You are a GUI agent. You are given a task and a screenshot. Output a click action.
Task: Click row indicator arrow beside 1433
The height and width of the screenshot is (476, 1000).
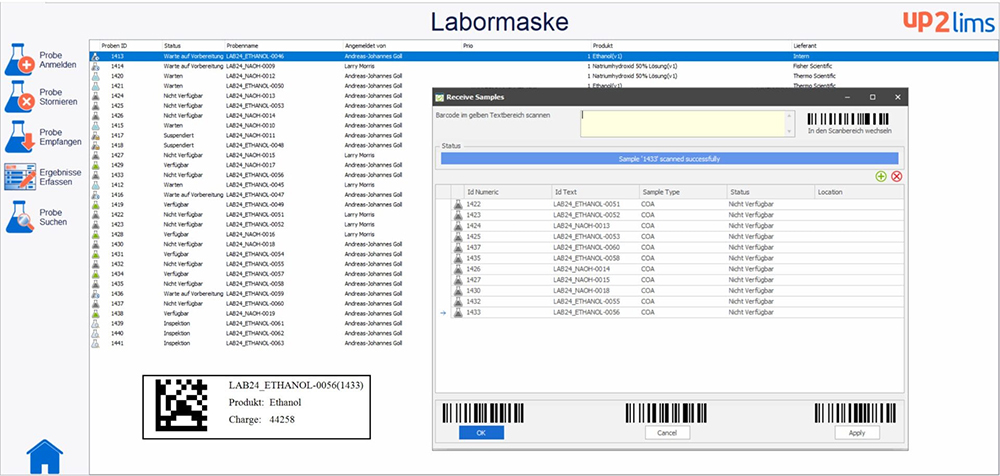pos(443,313)
